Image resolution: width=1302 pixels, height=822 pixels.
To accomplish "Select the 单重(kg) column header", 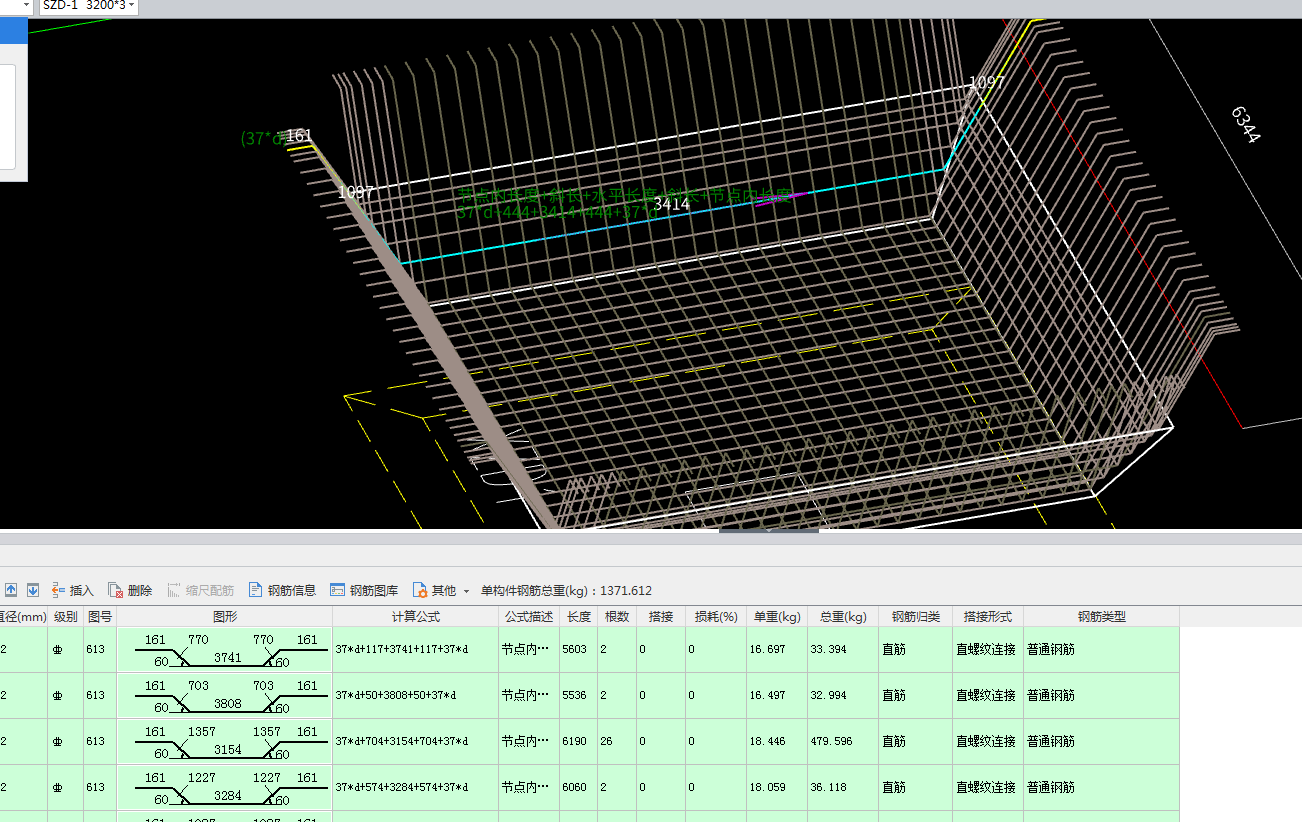I will pyautogui.click(x=776, y=617).
